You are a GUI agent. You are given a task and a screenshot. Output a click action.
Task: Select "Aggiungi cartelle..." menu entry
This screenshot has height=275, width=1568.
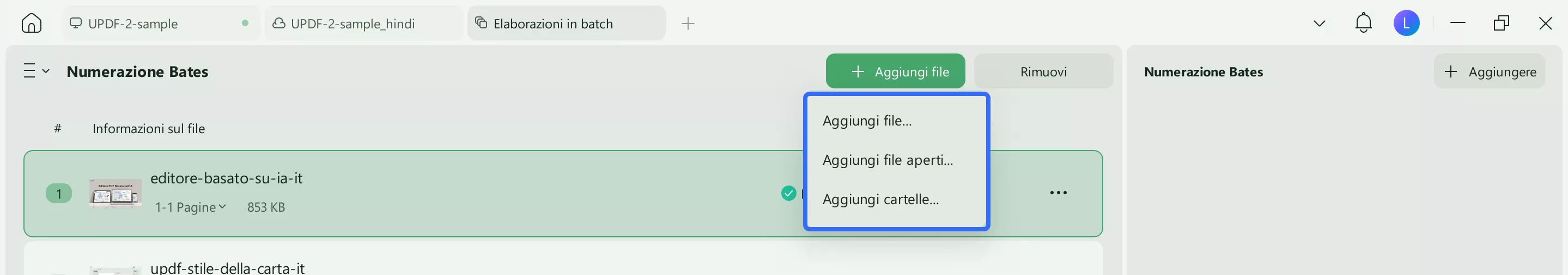click(880, 199)
